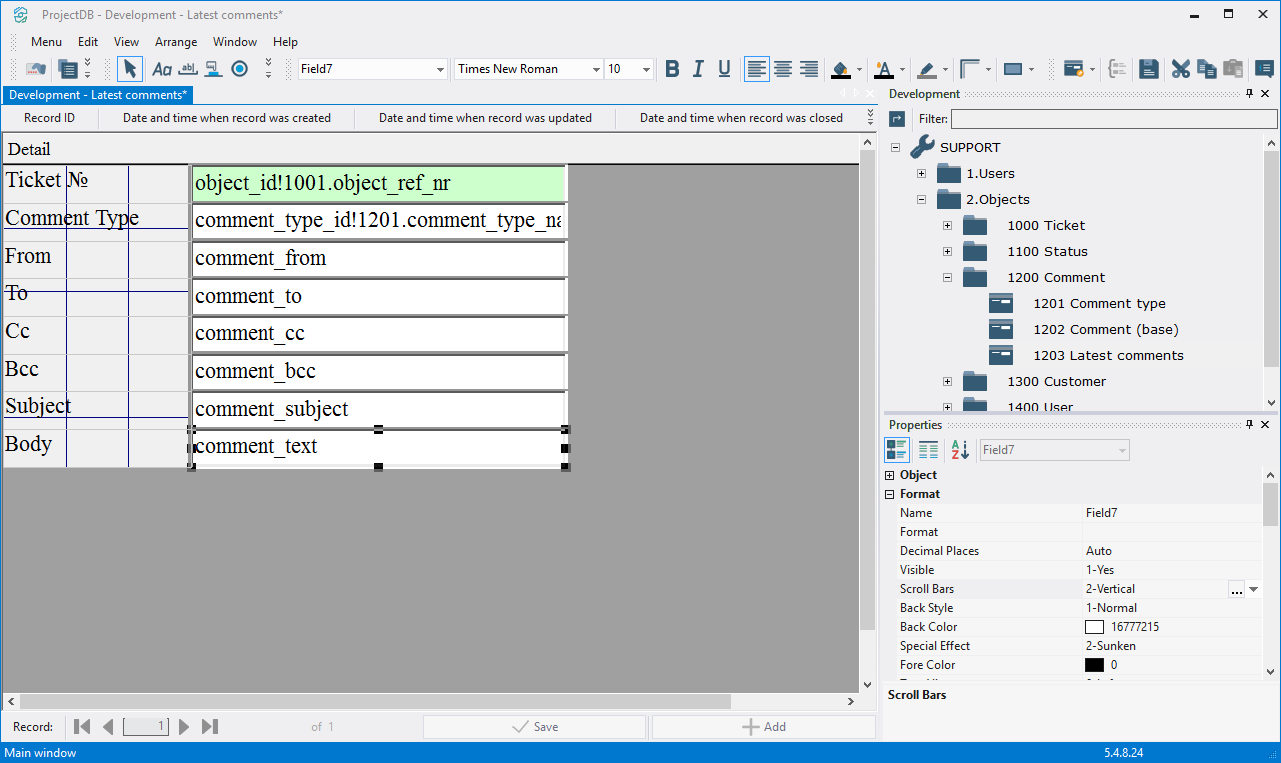Go to the next record arrow
The image size is (1281, 763).
pyautogui.click(x=184, y=727)
